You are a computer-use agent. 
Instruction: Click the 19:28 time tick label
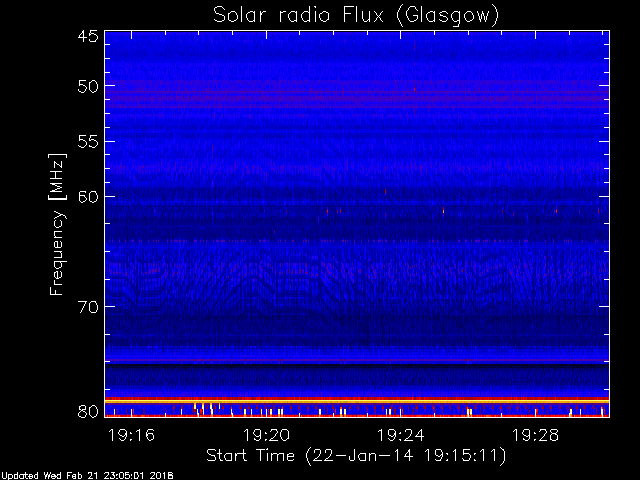(x=535, y=435)
